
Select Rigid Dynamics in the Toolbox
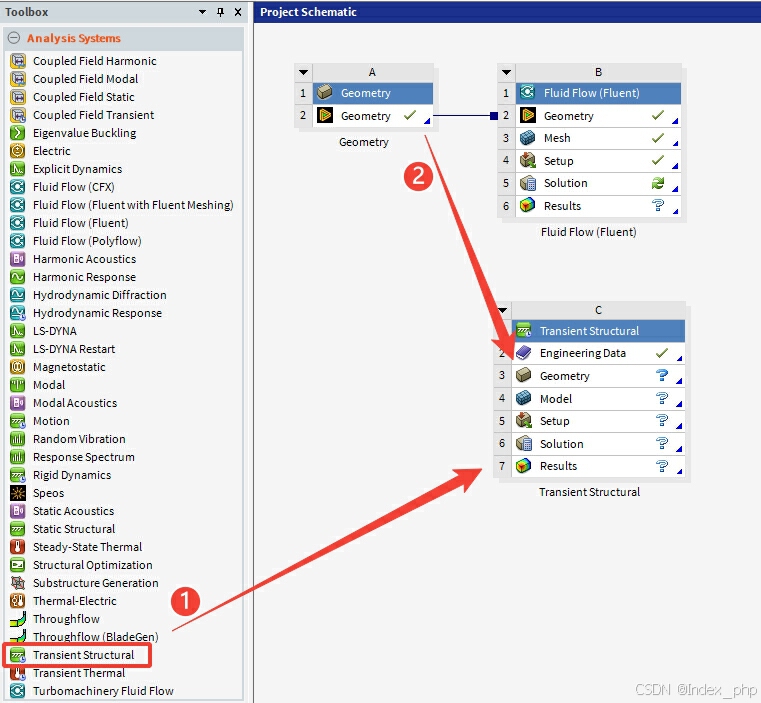[72, 475]
